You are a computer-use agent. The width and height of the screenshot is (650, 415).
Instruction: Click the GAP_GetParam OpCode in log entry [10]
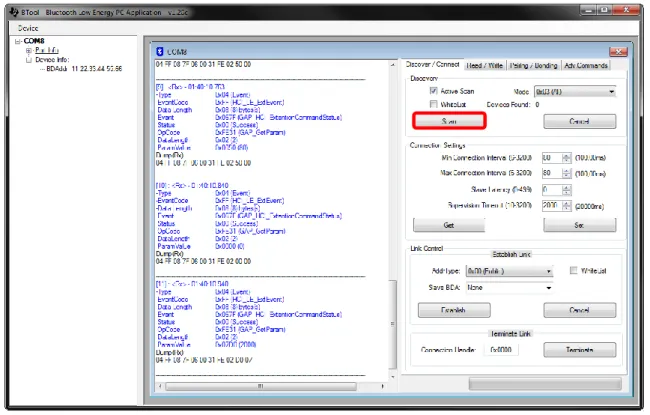tap(250, 231)
